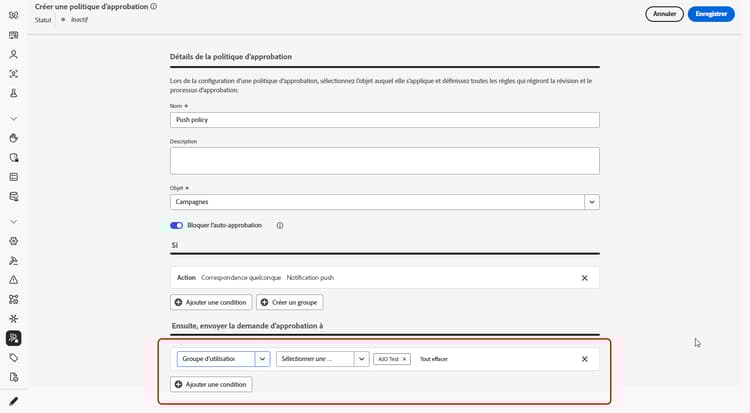Click the Enregistrer button
This screenshot has height=413, width=750.
tap(711, 14)
